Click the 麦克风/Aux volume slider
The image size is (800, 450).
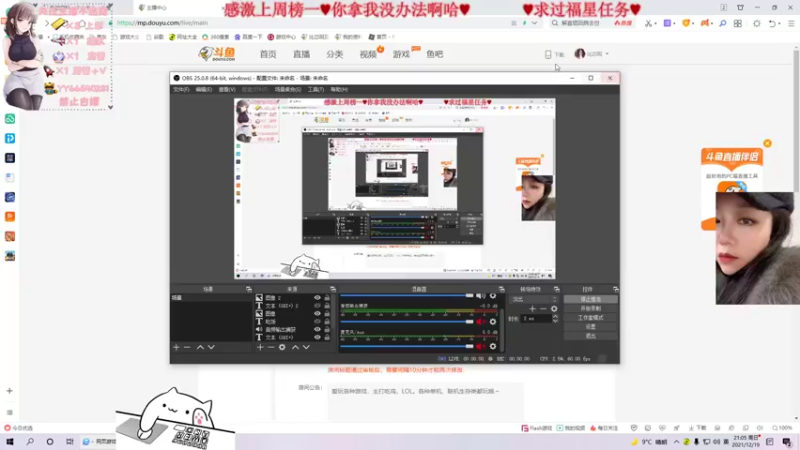coord(407,346)
